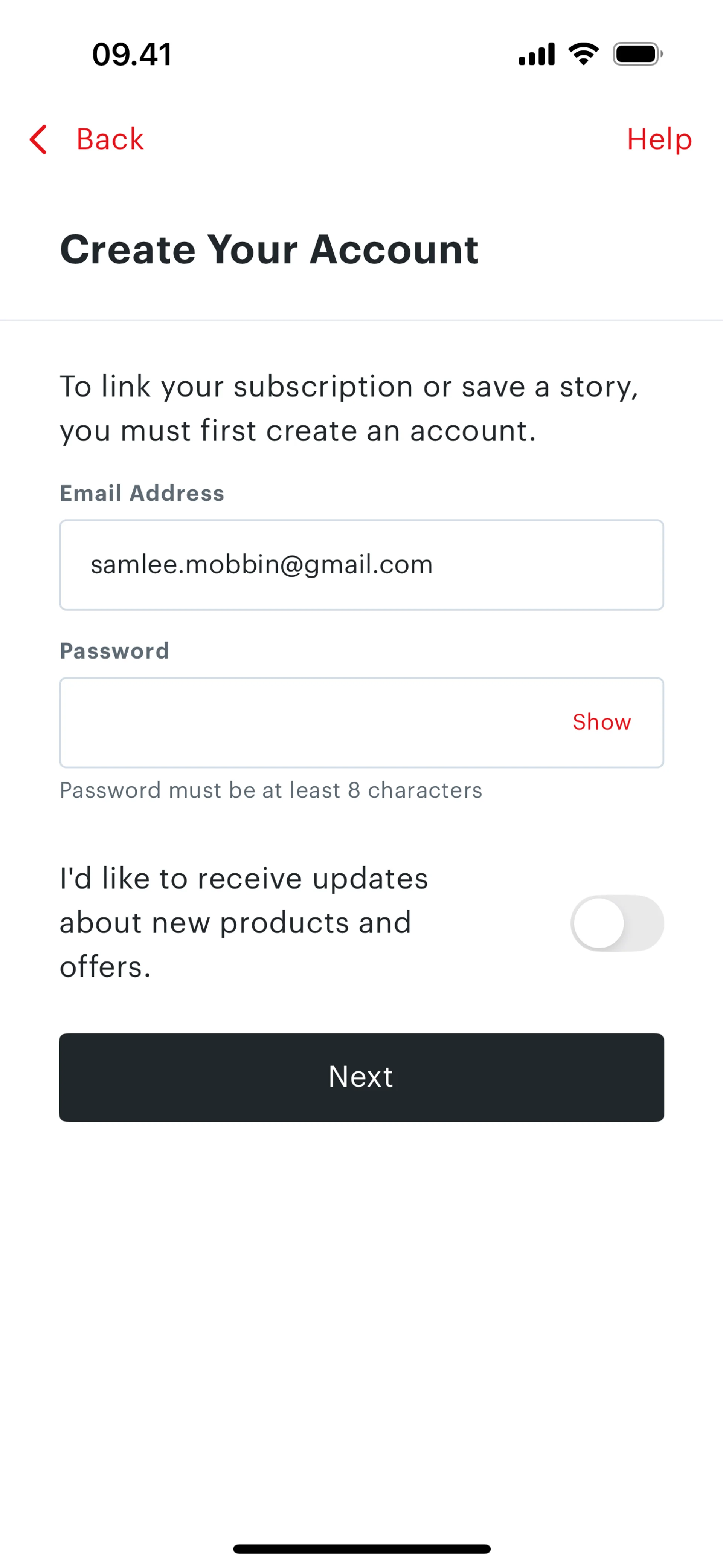Click the Back text label

point(110,139)
